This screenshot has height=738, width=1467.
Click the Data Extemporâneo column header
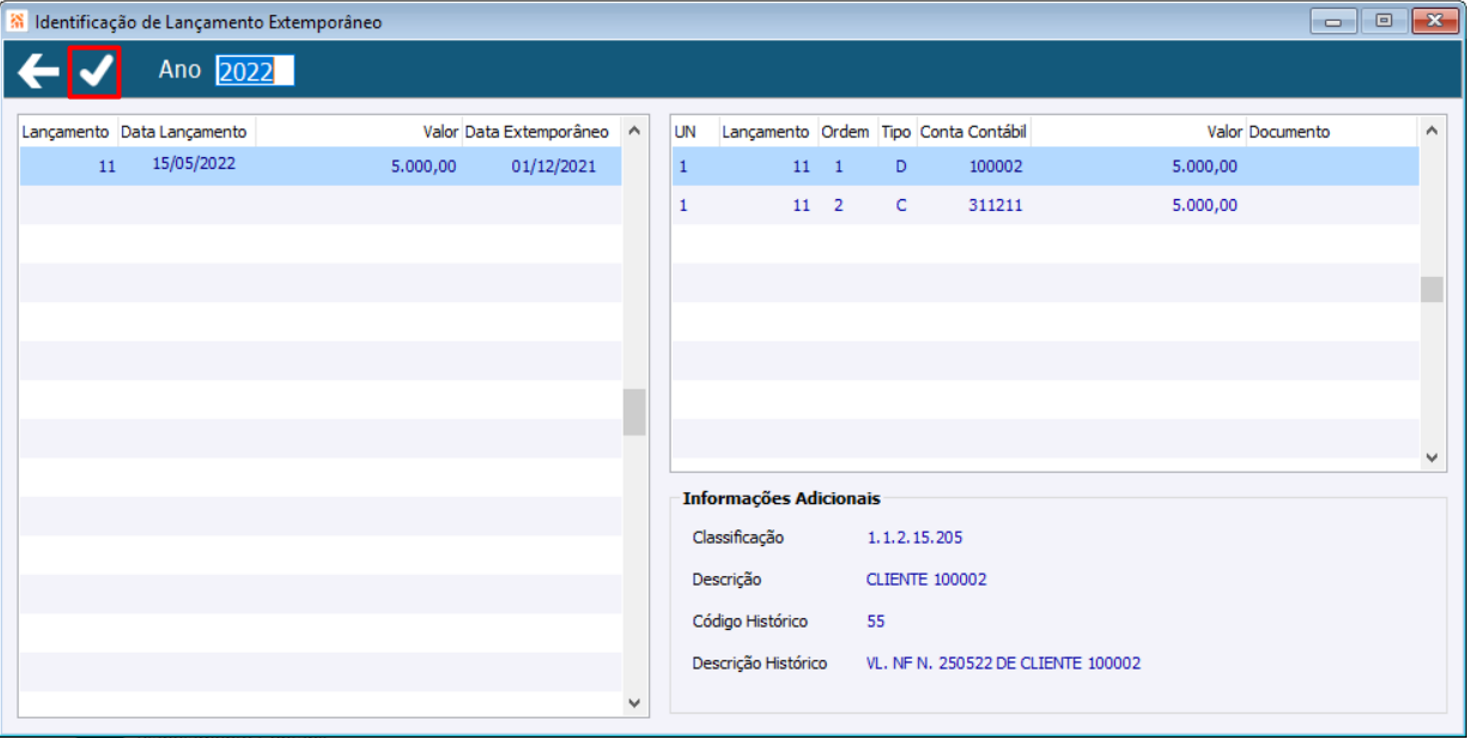[x=537, y=132]
